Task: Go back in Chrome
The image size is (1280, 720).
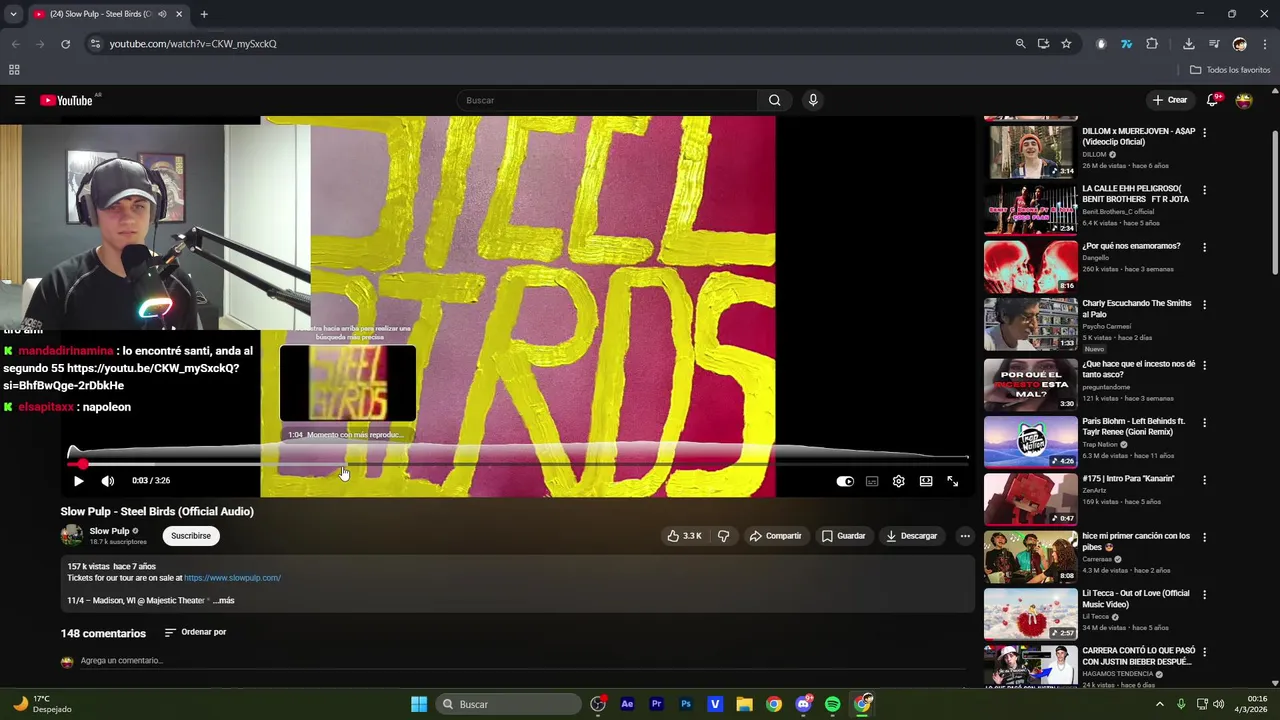Action: [x=15, y=44]
